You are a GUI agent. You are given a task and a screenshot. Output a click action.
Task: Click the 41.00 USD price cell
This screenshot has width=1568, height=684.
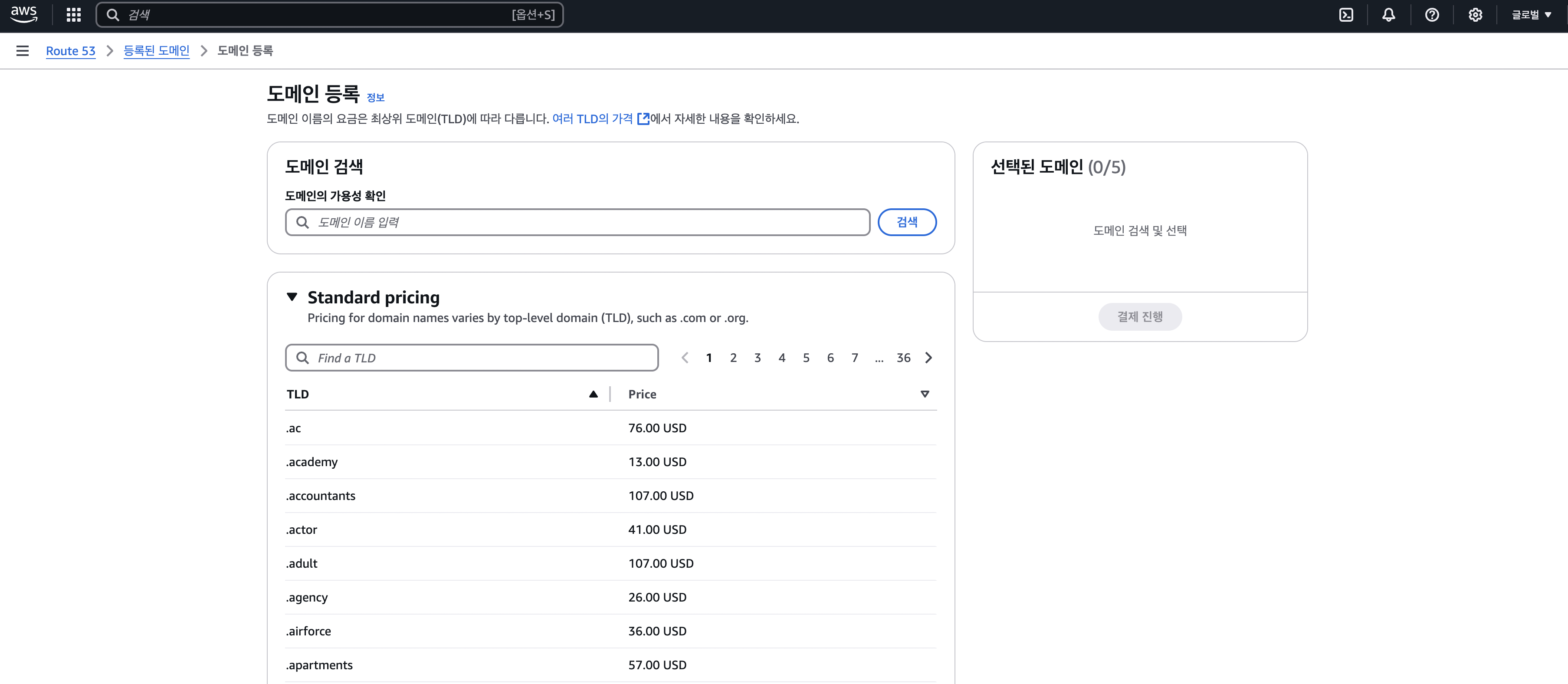click(x=657, y=530)
